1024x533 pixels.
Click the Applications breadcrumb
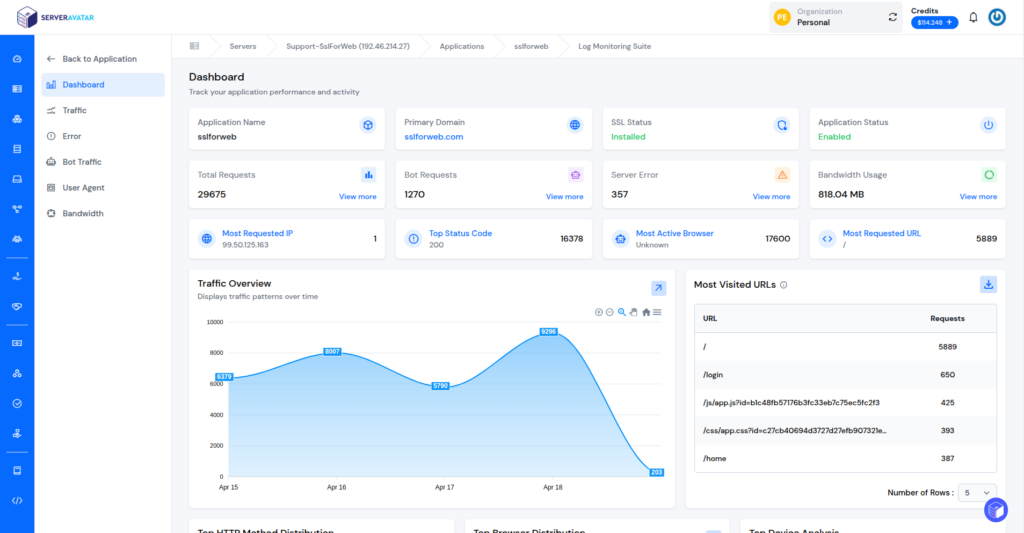point(462,46)
